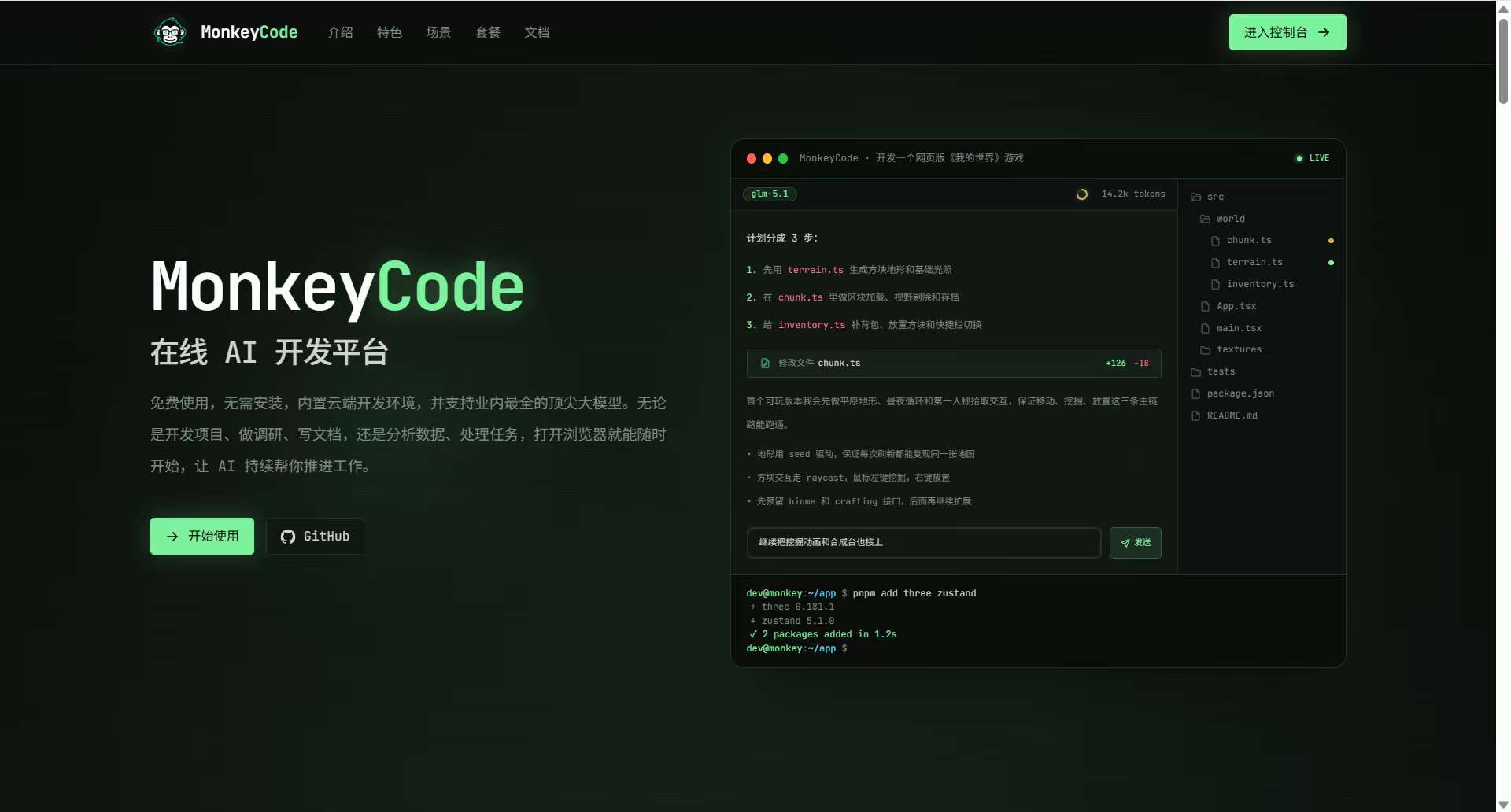The image size is (1511, 812).
Task: Click the glm-5.1 model badge
Action: coord(770,194)
